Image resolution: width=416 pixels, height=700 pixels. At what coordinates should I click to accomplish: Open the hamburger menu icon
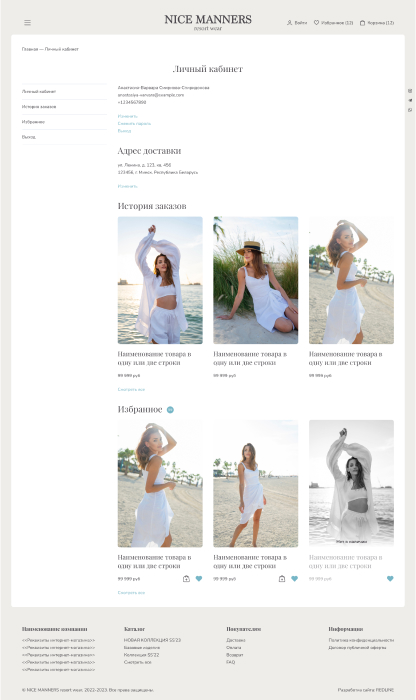(28, 22)
